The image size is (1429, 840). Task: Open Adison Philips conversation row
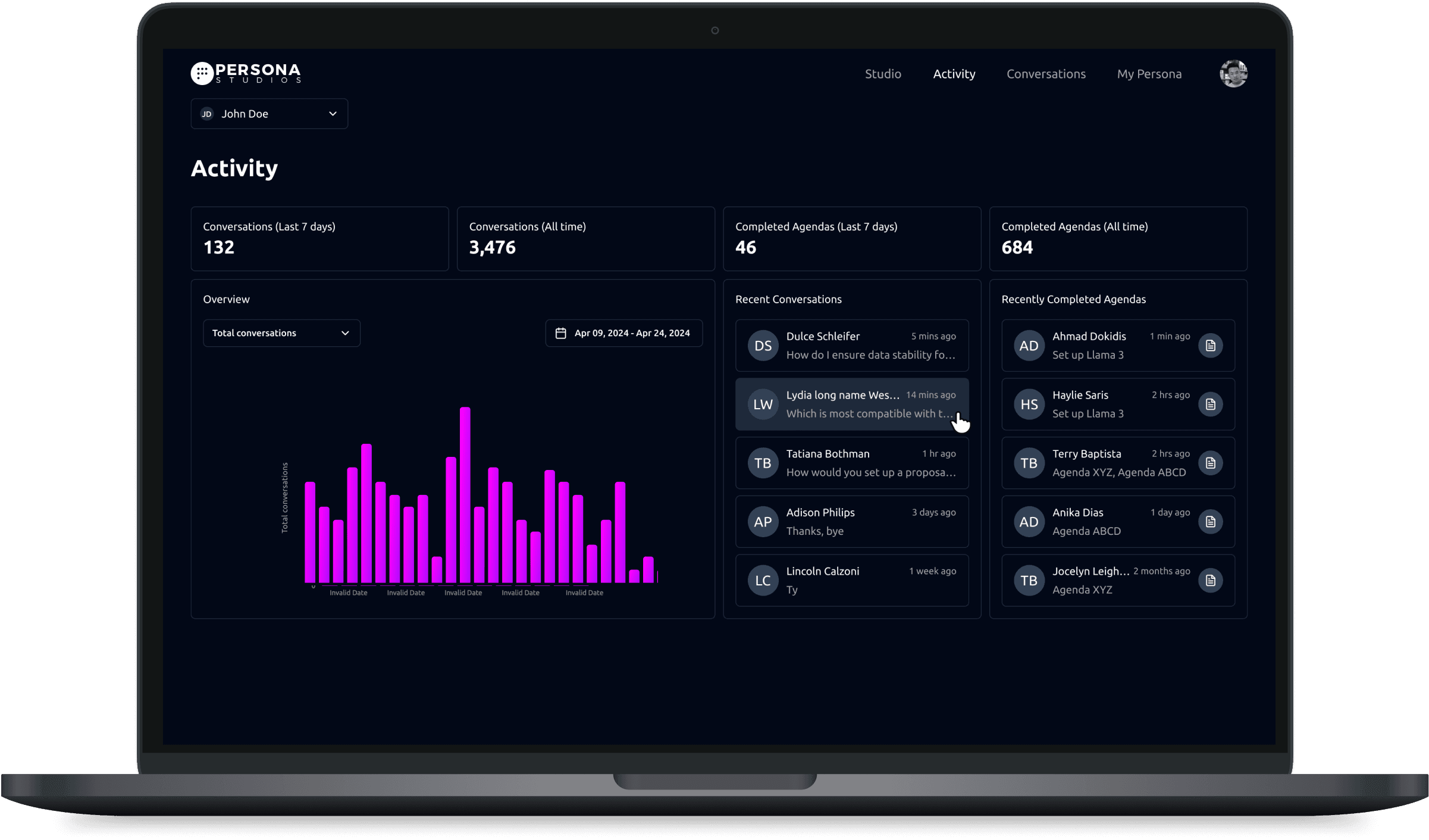click(x=851, y=522)
